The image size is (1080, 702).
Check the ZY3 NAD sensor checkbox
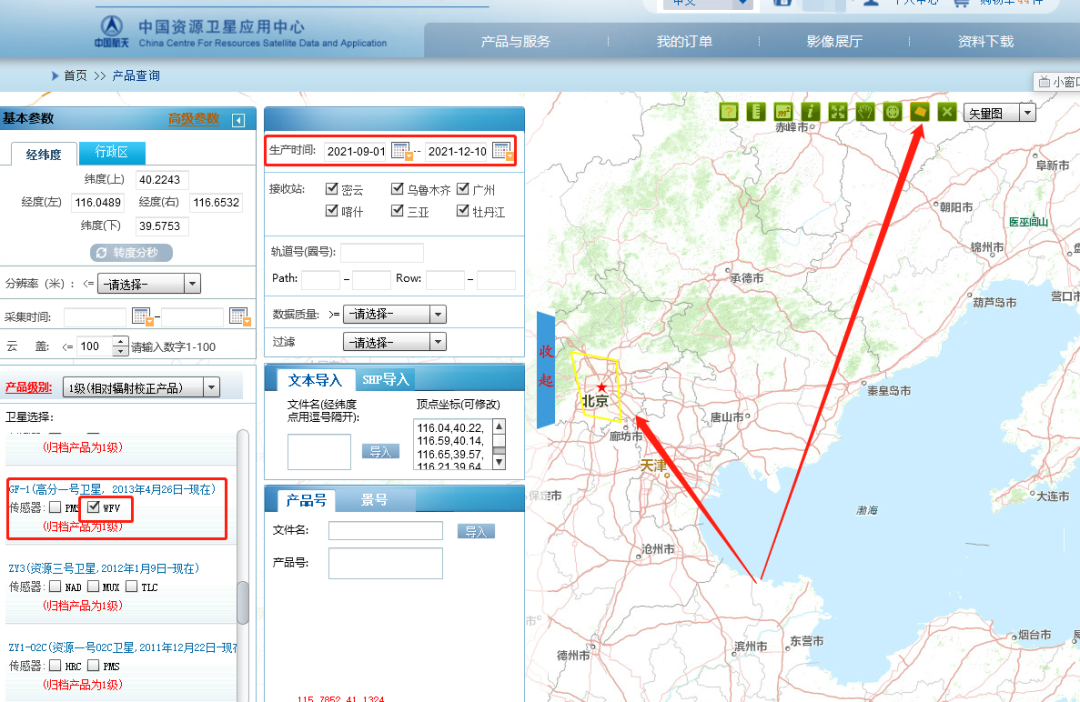[55, 586]
